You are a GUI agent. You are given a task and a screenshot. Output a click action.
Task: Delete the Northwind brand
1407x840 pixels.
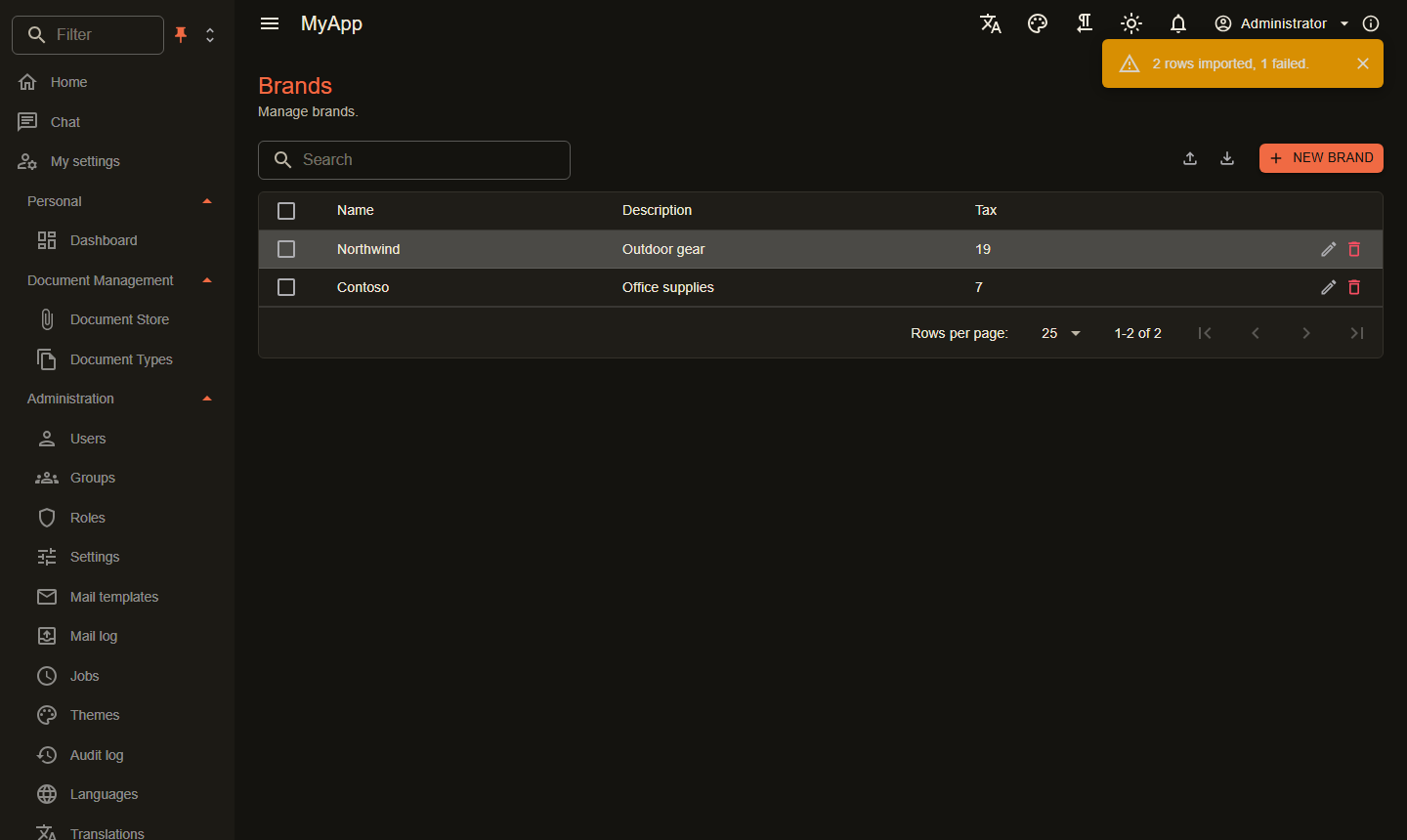pyautogui.click(x=1354, y=249)
